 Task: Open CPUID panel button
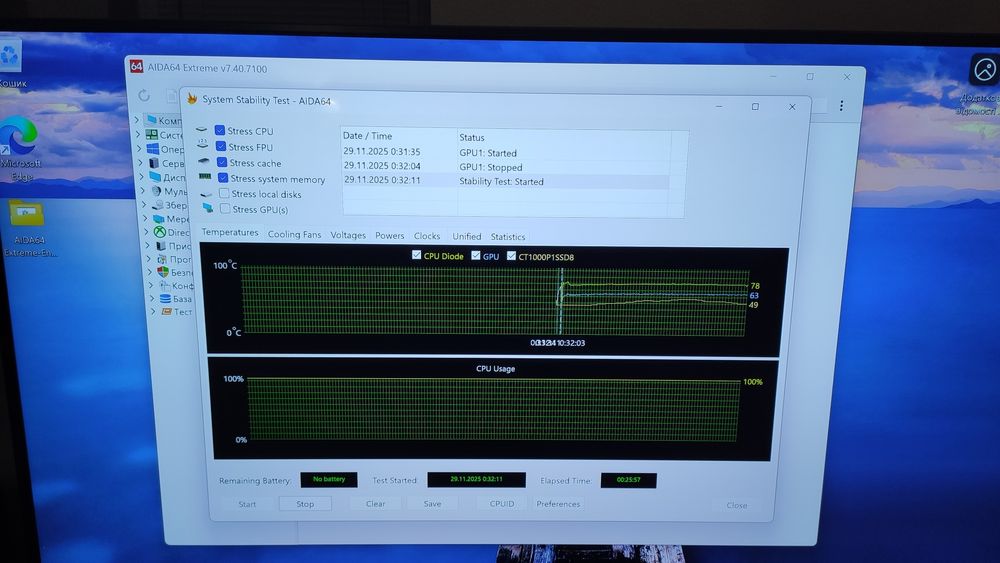click(502, 504)
